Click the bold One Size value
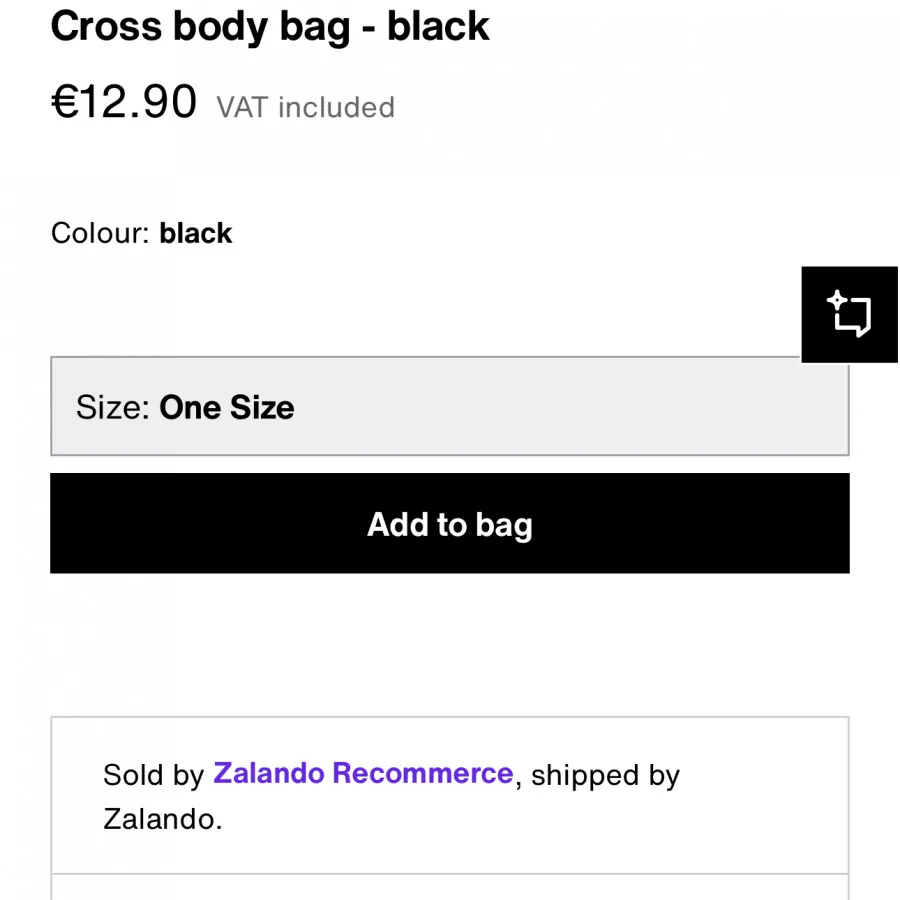The height and width of the screenshot is (900, 900). (x=227, y=408)
